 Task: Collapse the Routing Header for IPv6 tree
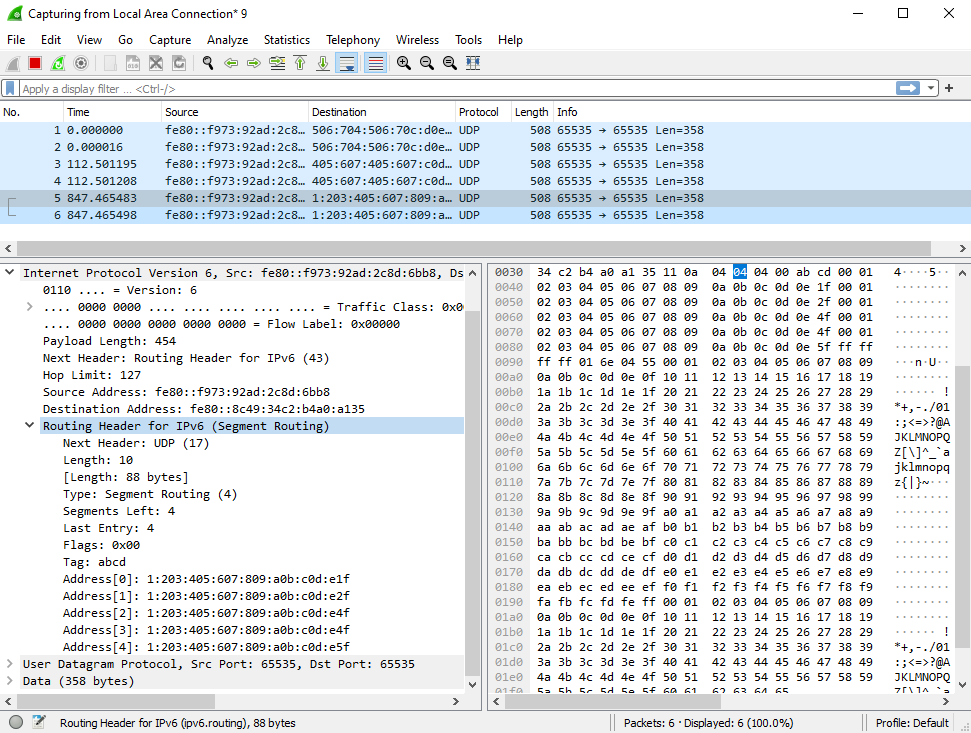point(31,425)
